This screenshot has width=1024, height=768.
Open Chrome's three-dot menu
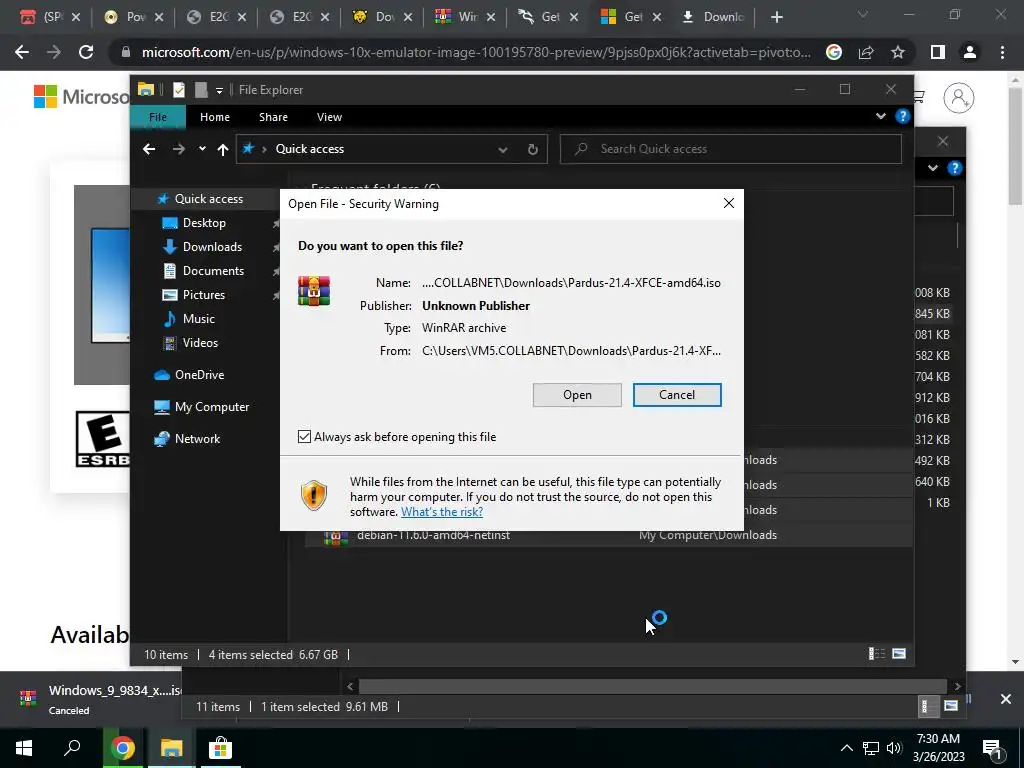(1002, 52)
